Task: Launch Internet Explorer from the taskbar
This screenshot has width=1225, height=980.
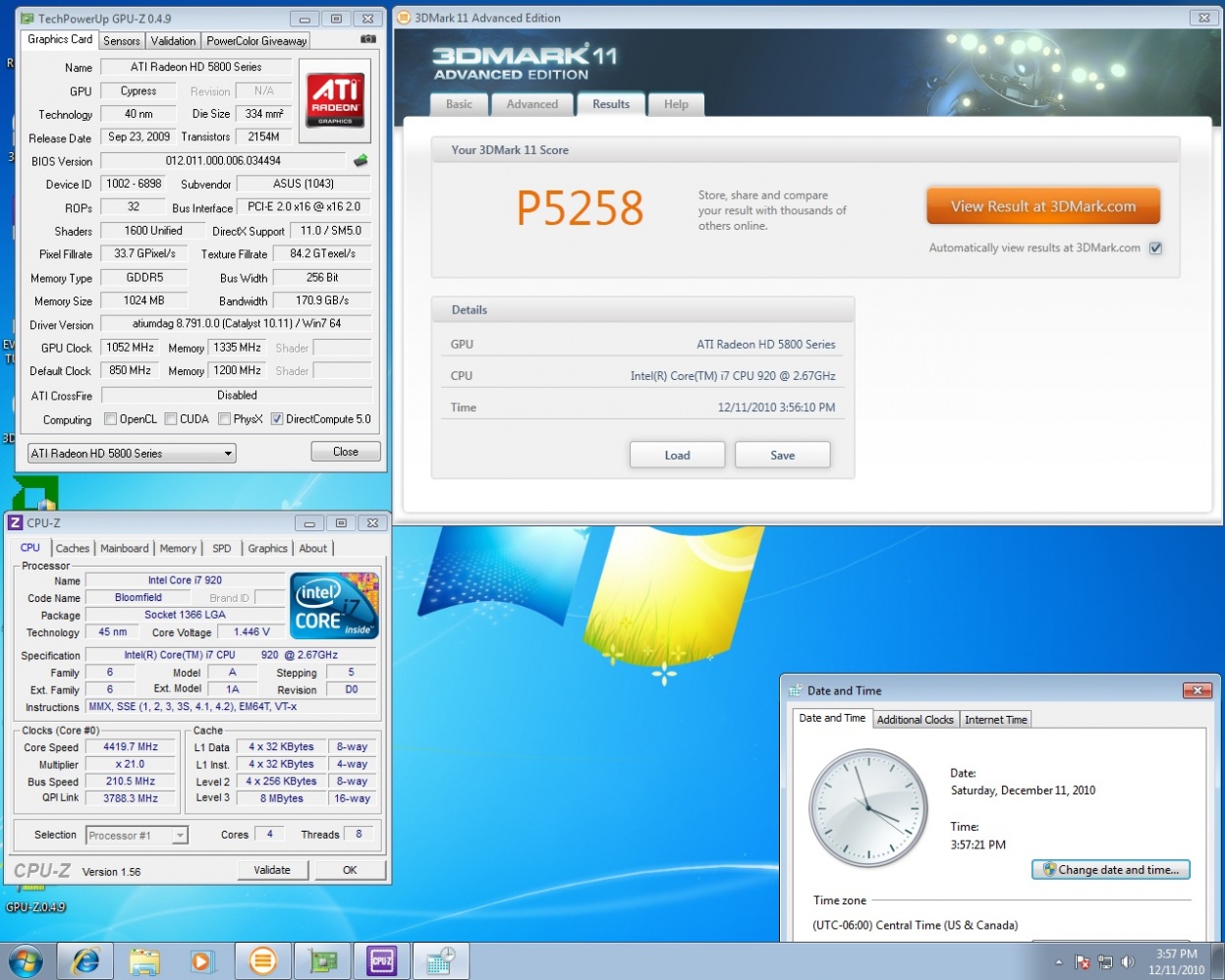Action: click(84, 960)
